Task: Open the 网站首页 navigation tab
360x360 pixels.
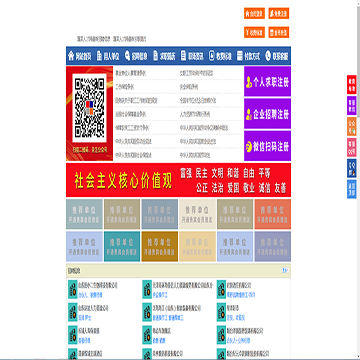Action: click(x=80, y=56)
